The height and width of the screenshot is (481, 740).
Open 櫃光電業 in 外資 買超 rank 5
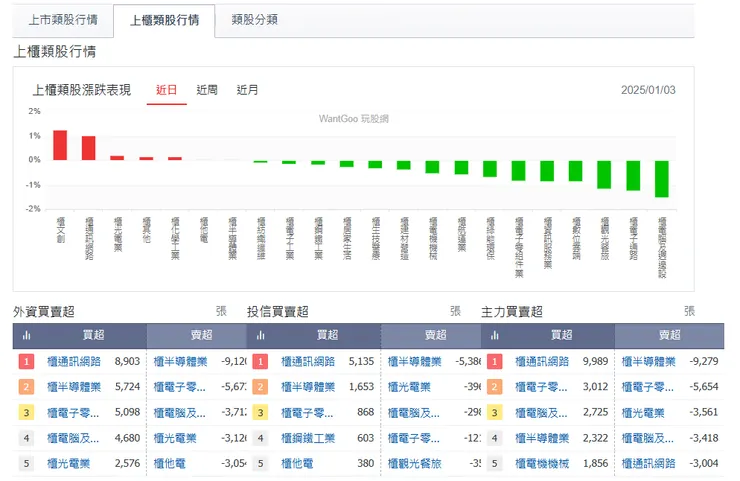[68, 464]
